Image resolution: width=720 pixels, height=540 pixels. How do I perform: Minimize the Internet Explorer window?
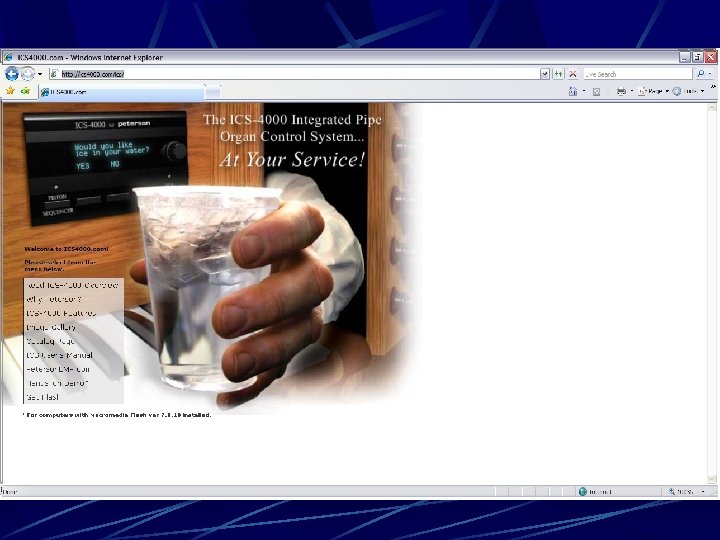point(685,57)
